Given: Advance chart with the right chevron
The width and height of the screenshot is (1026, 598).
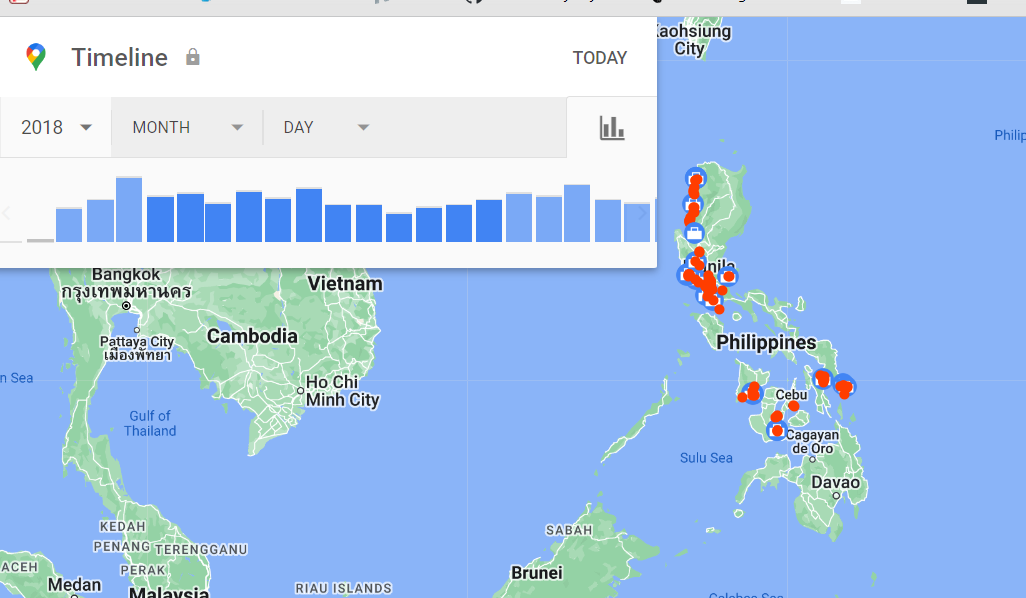Looking at the screenshot, I should [x=642, y=213].
